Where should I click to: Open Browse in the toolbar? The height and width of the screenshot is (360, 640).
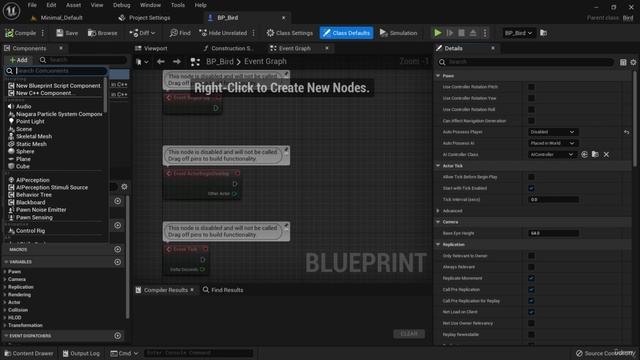click(x=102, y=33)
